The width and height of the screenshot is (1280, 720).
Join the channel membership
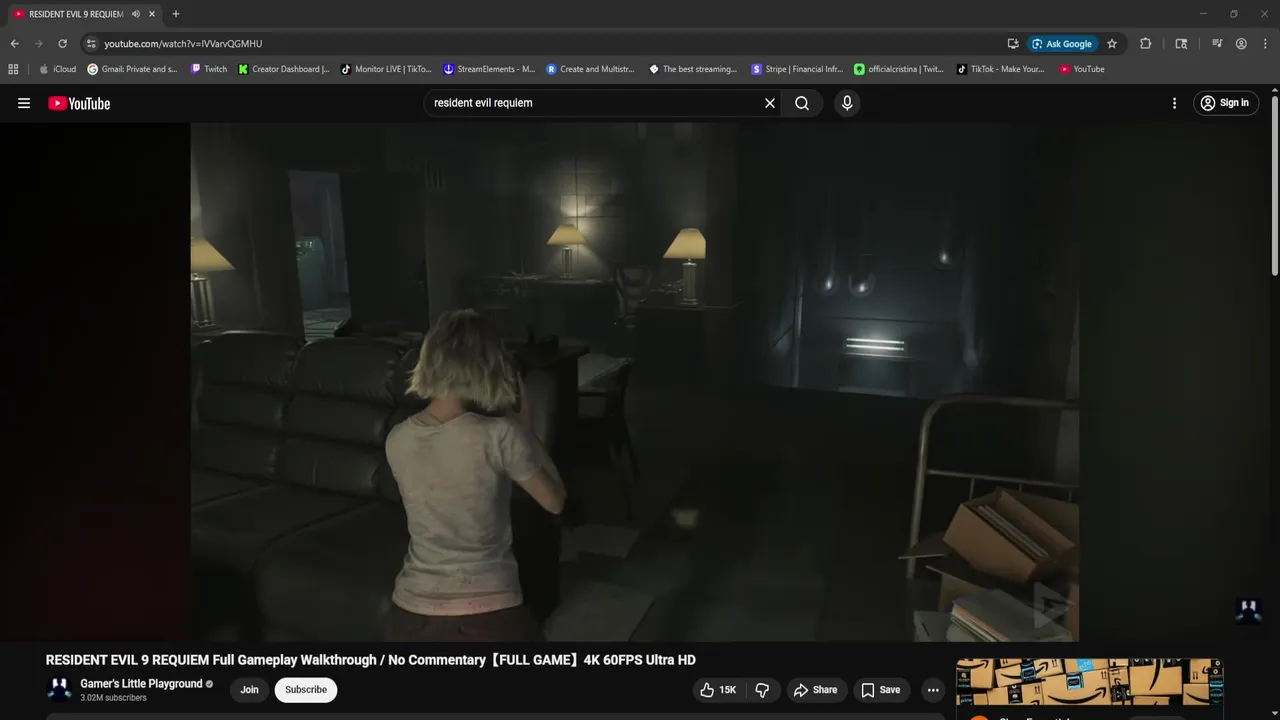pos(249,690)
